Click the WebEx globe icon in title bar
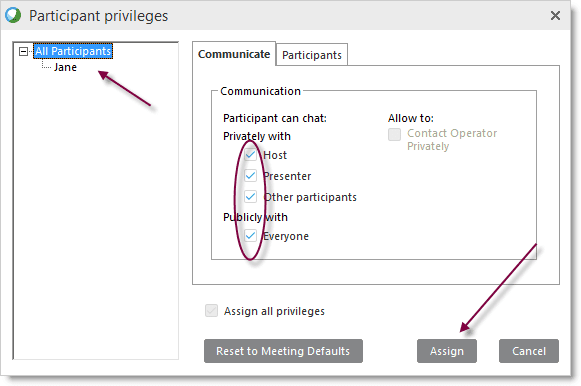 pyautogui.click(x=13, y=16)
